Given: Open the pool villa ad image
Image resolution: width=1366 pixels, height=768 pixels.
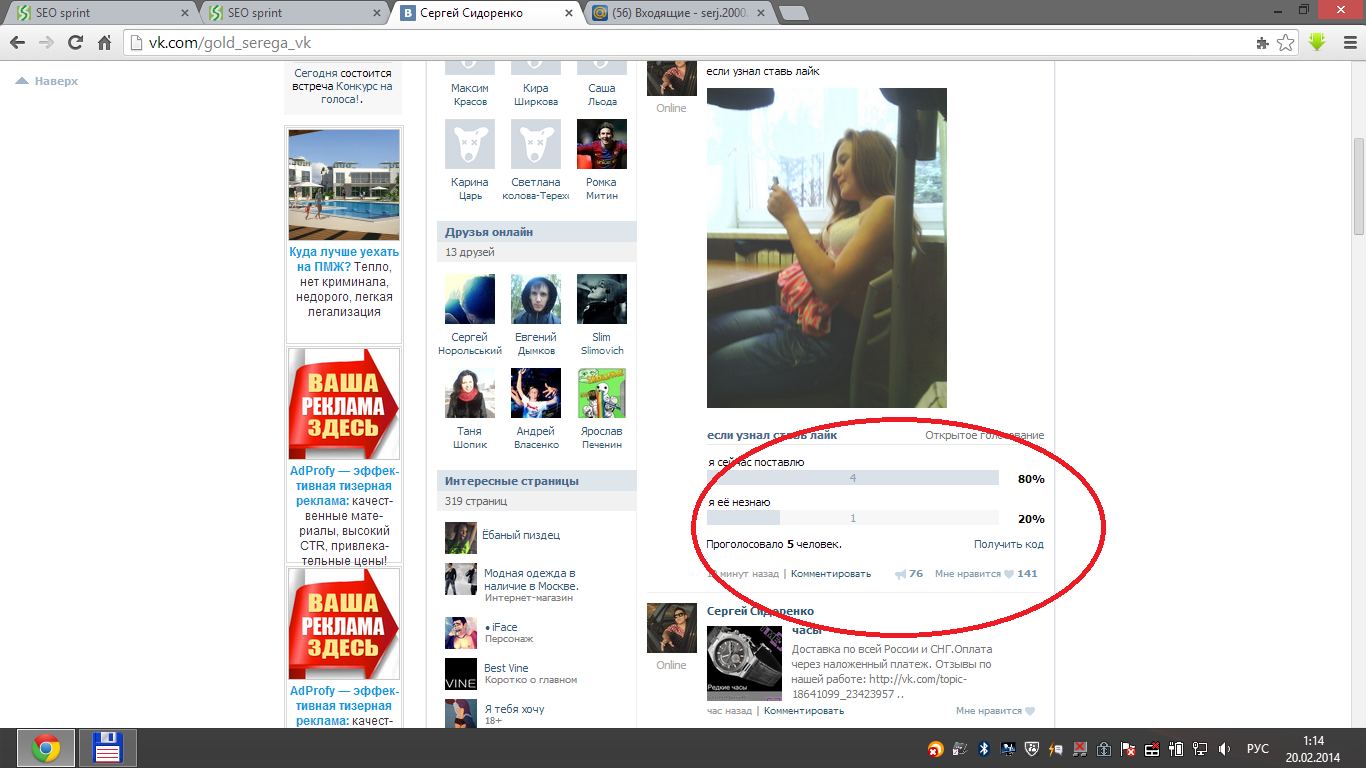Looking at the screenshot, I should coord(343,186).
